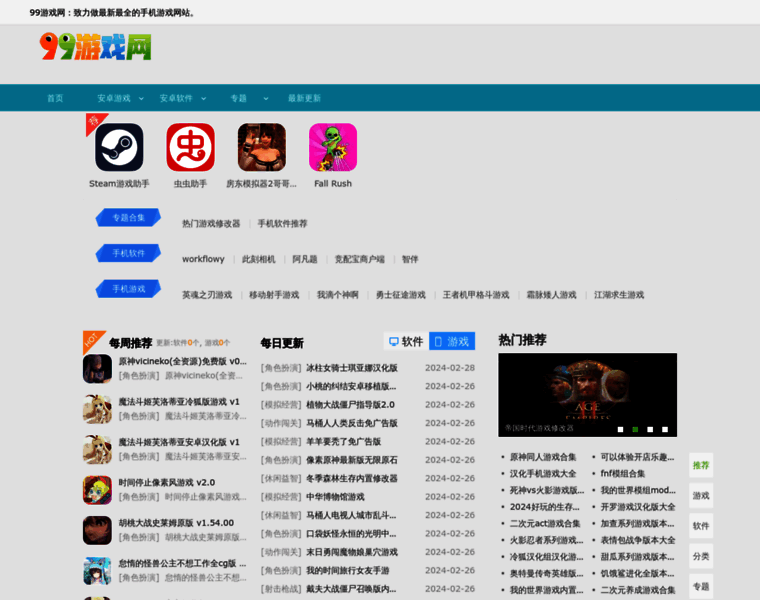This screenshot has width=760, height=600.
Task: Open 时间停止像素风游戏 v2.0 title
Action: tap(167, 483)
